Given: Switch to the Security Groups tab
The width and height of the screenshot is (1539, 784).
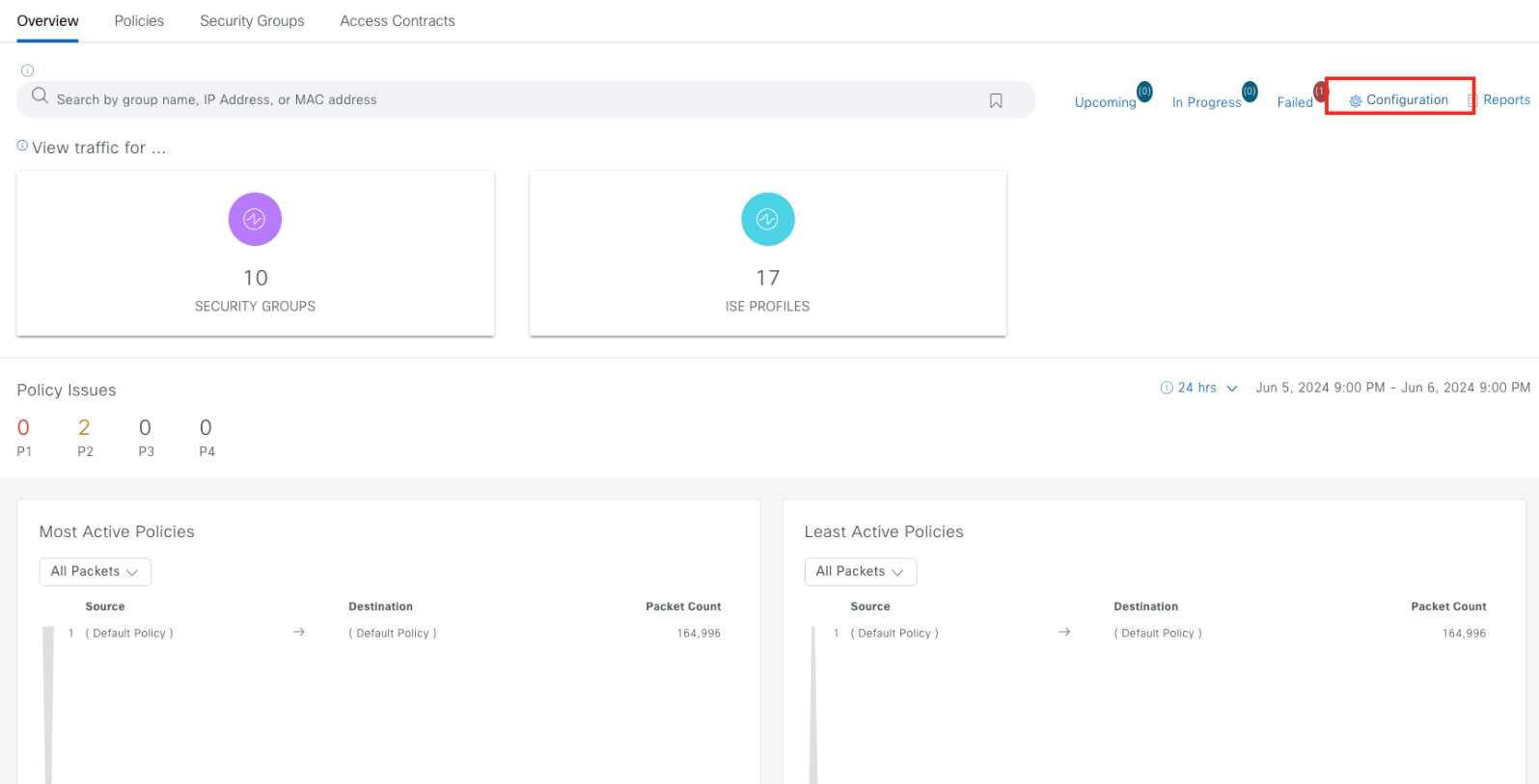Looking at the screenshot, I should (252, 21).
